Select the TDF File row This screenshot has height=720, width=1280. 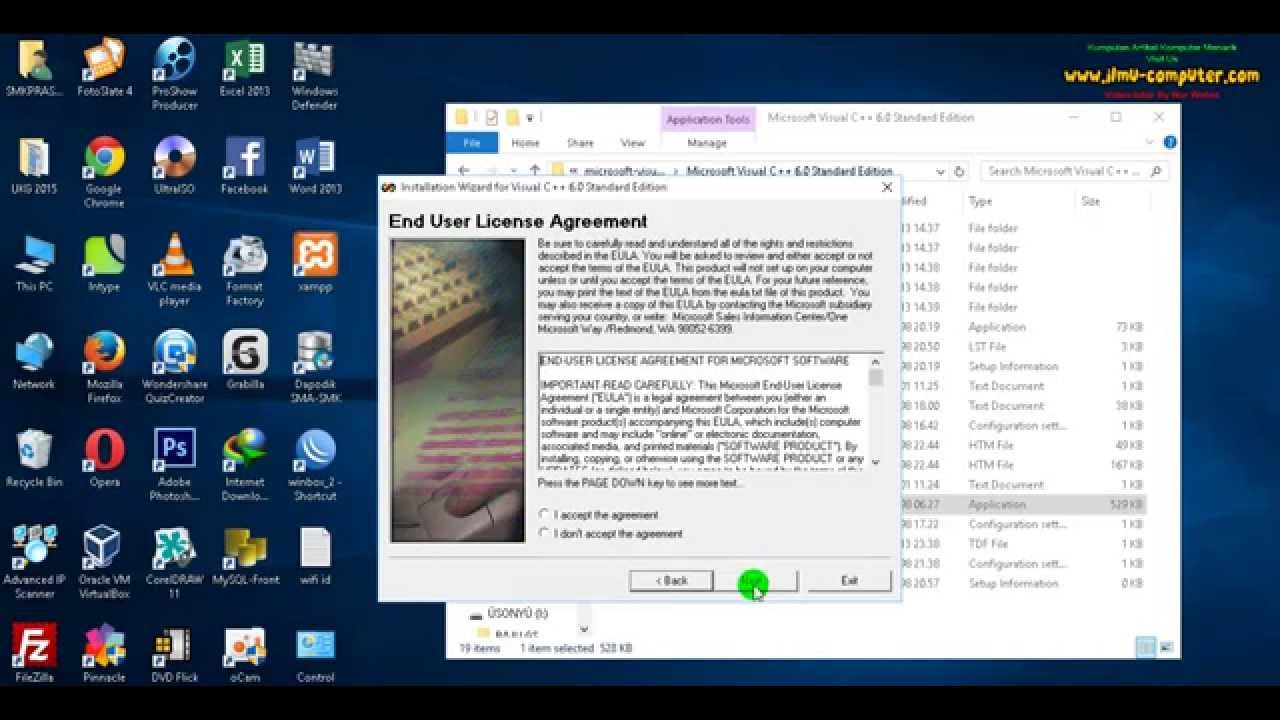[x=1022, y=544]
